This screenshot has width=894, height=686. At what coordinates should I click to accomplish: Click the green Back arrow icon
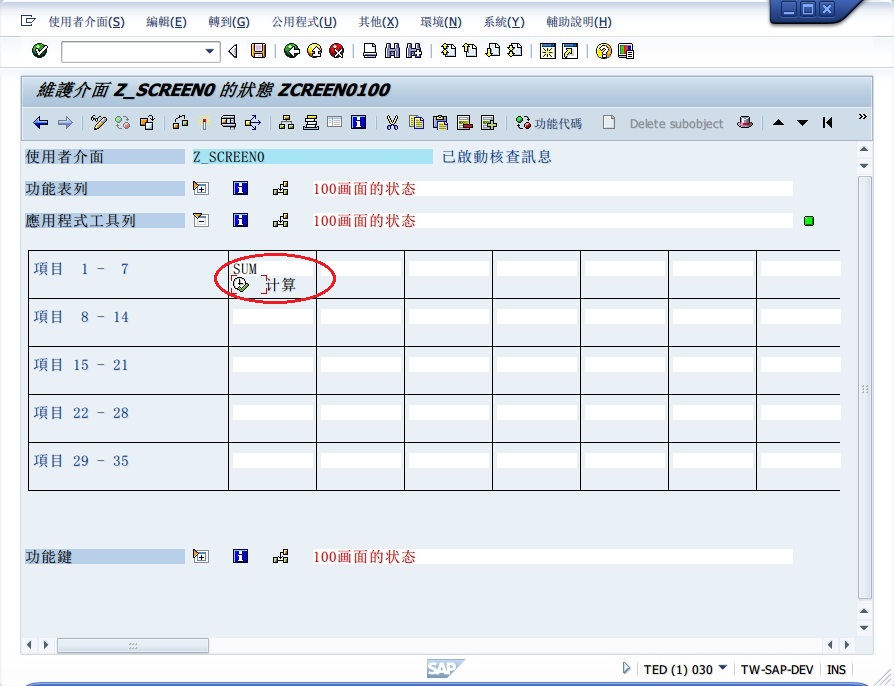(x=292, y=51)
